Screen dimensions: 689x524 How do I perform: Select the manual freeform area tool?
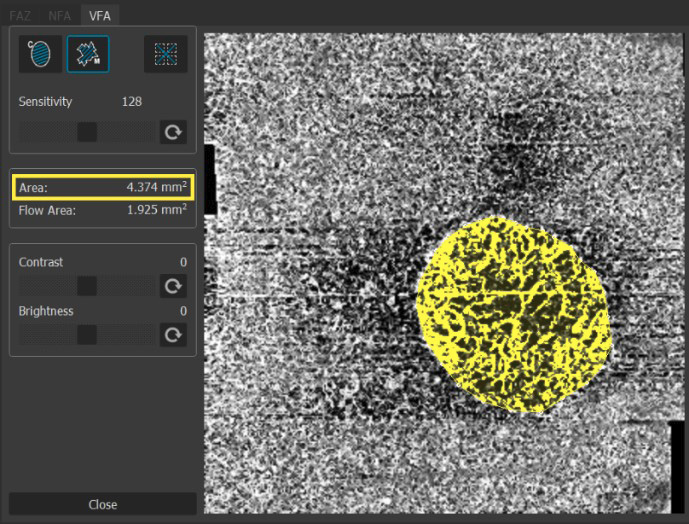point(88,55)
